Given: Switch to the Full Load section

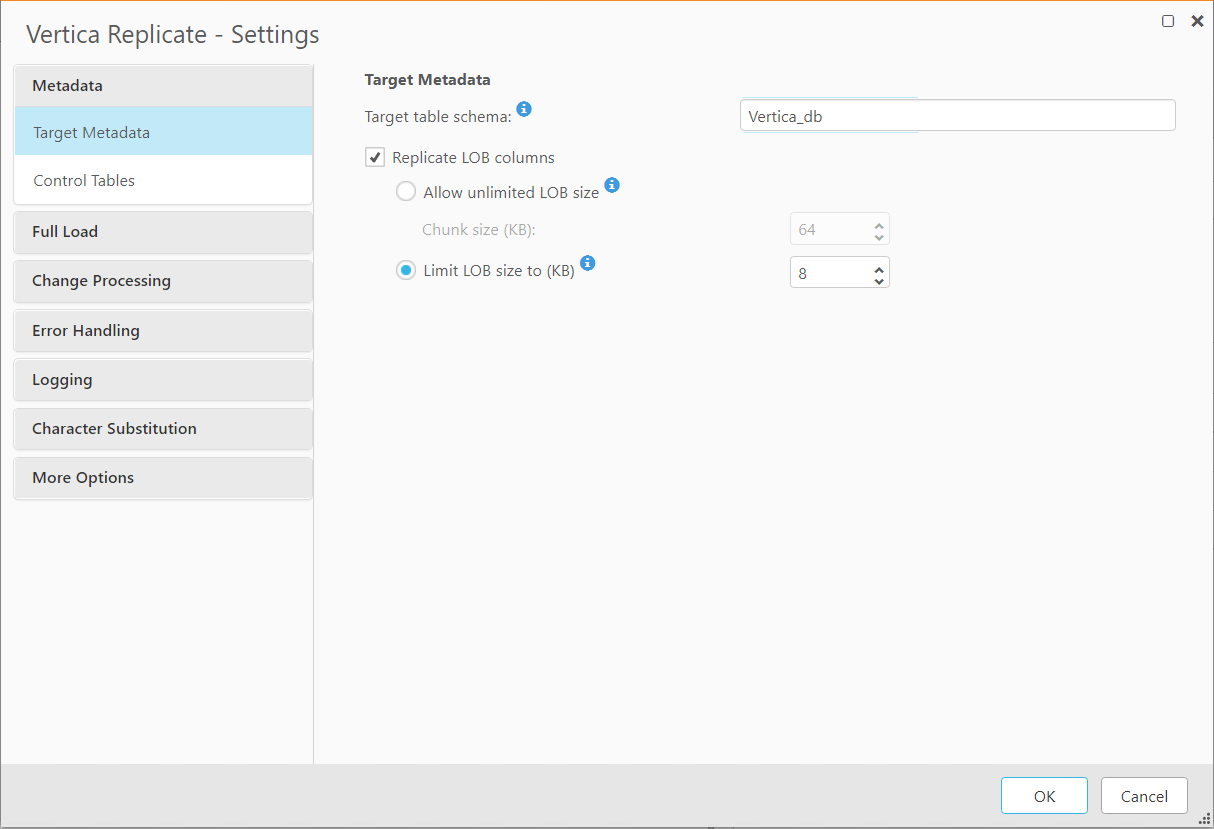Looking at the screenshot, I should tap(163, 231).
